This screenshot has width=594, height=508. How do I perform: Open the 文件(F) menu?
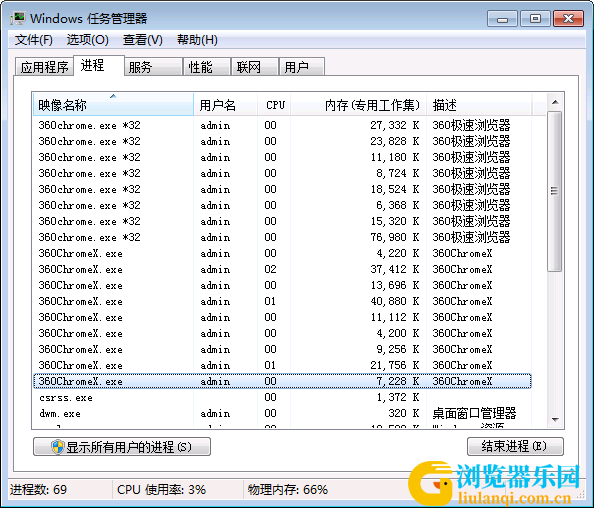(33, 40)
